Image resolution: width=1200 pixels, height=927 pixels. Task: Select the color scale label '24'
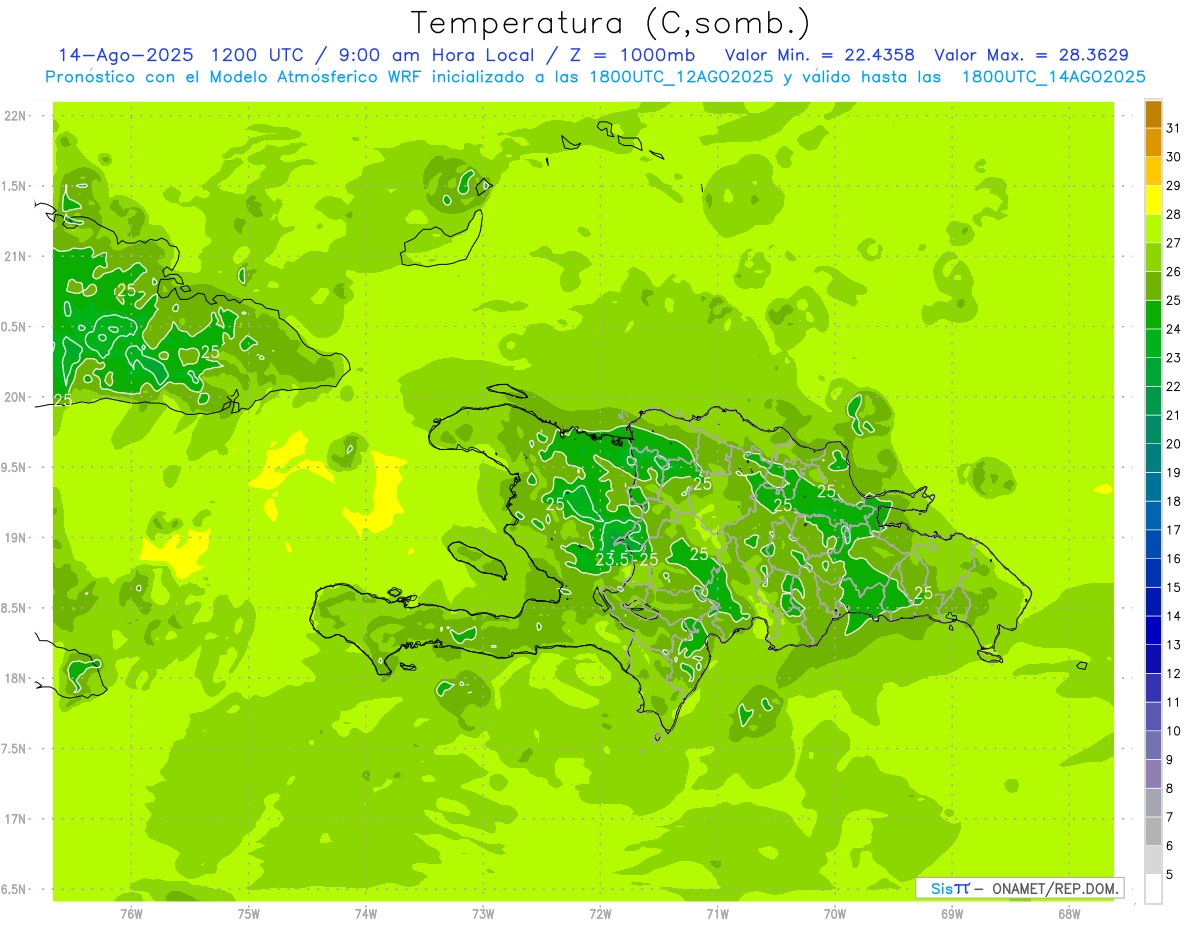pyautogui.click(x=1174, y=329)
